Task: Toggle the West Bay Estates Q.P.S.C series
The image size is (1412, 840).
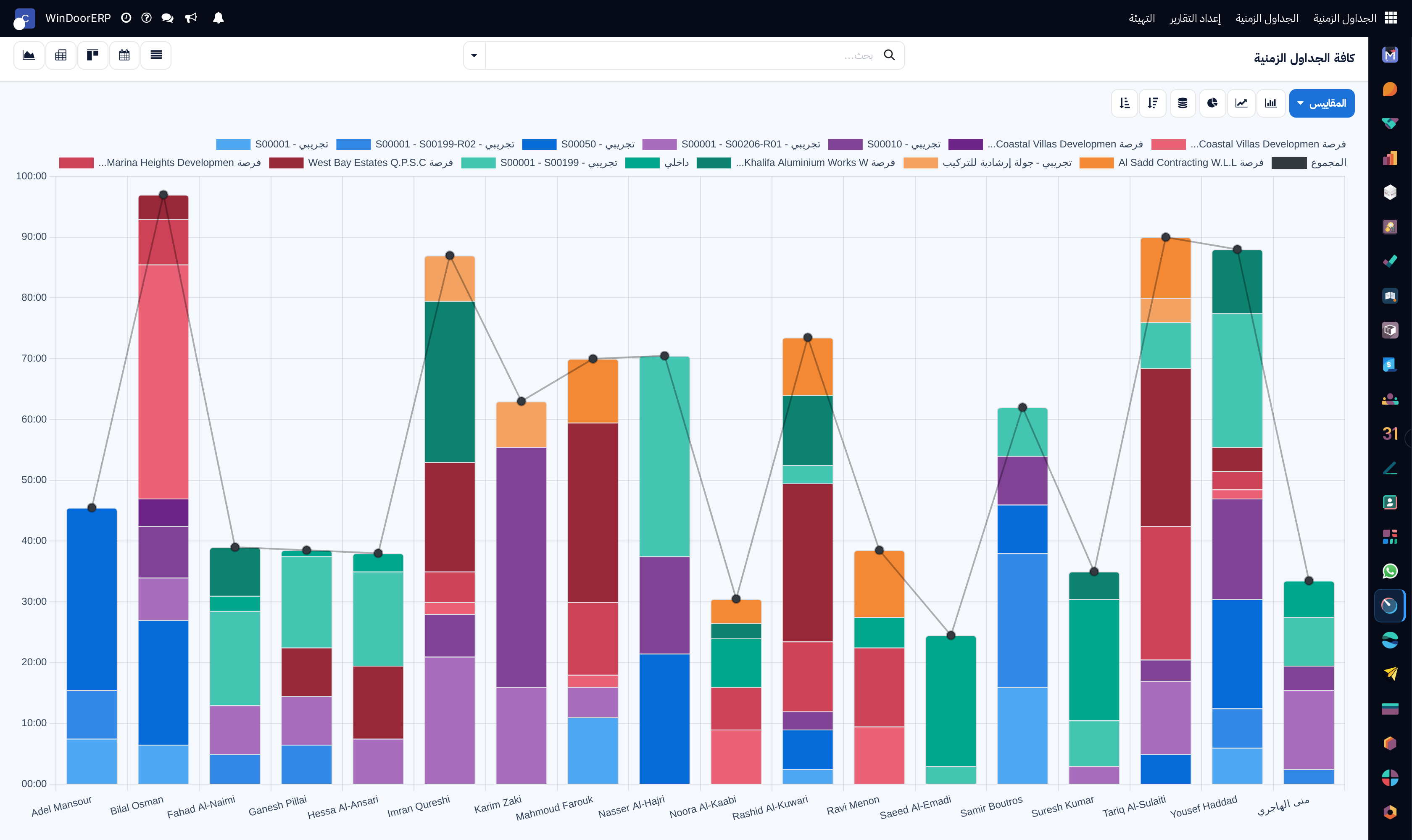Action: click(x=361, y=163)
